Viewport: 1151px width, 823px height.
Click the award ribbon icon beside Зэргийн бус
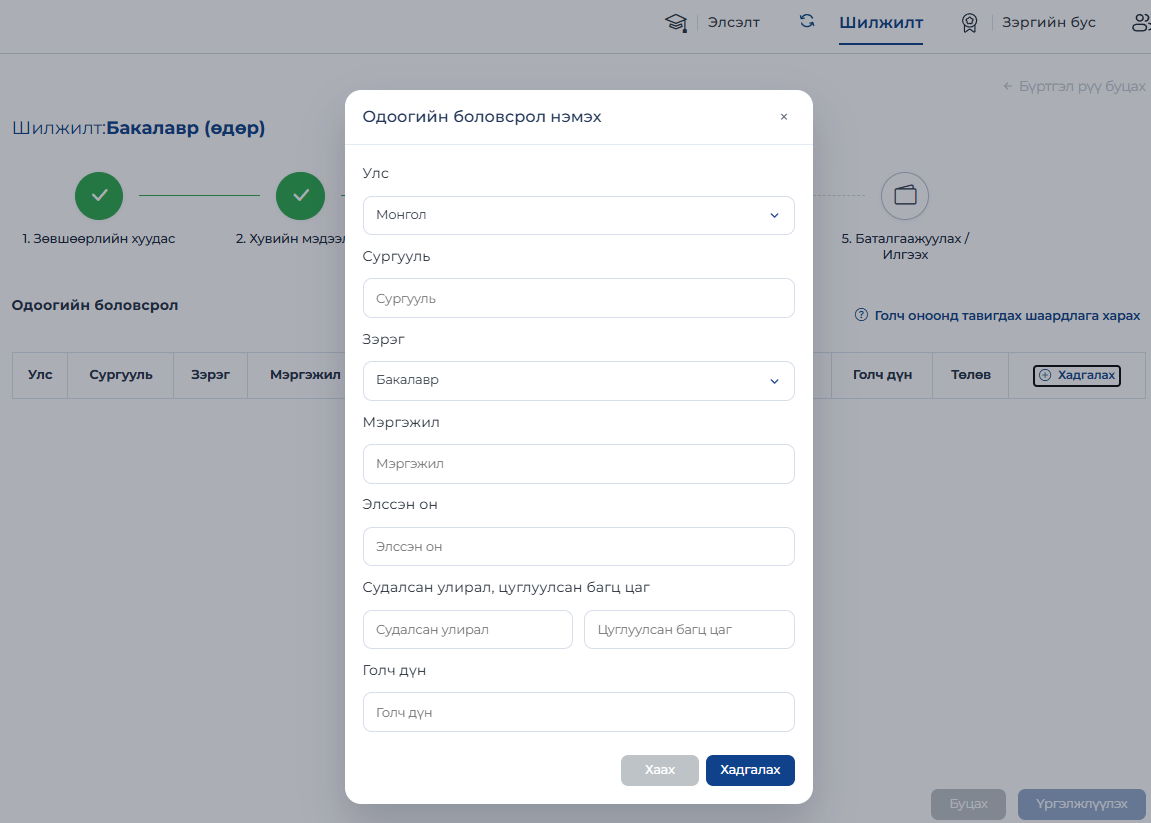[970, 23]
